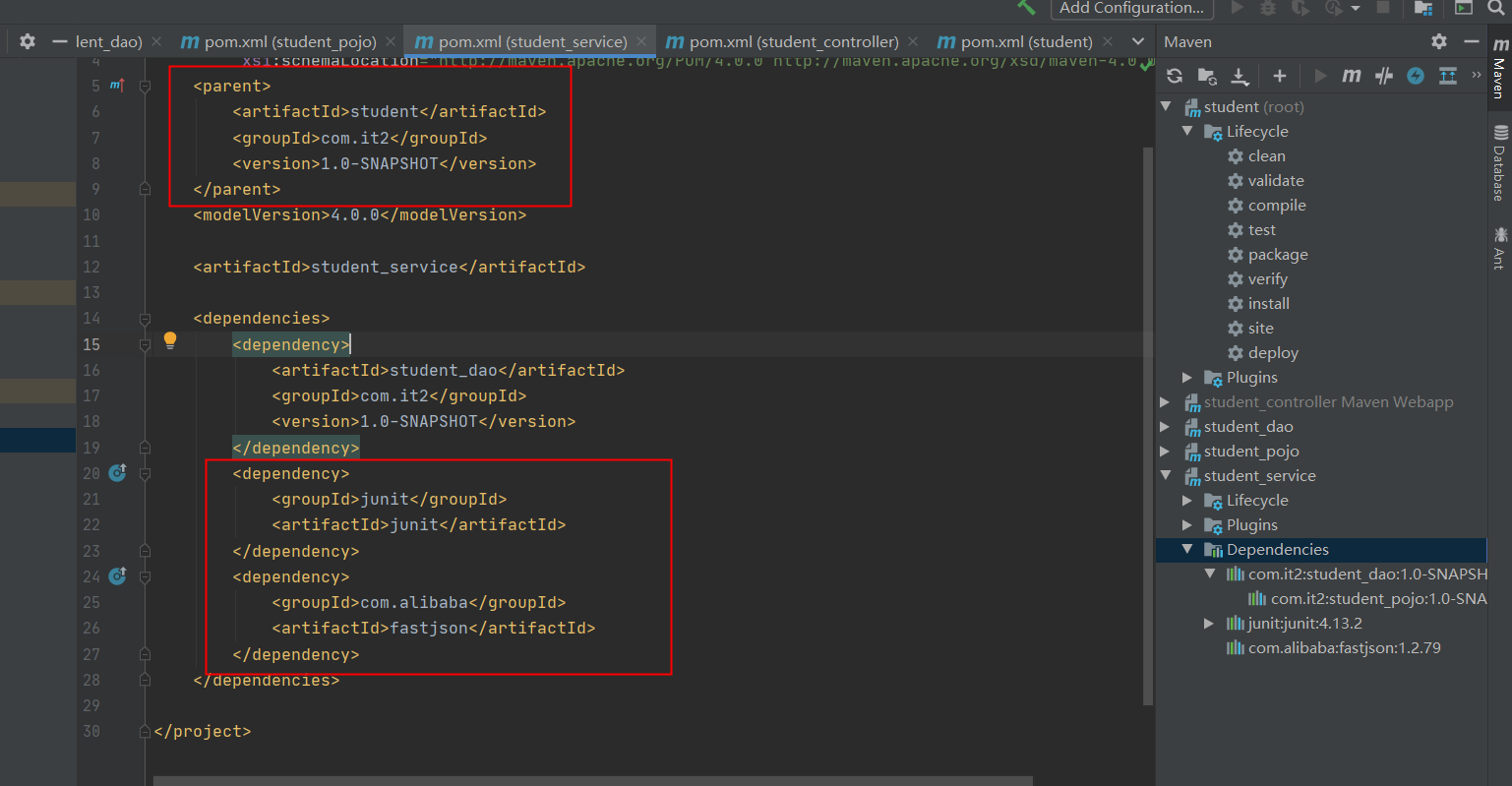Open the Database side tool window

click(1499, 163)
